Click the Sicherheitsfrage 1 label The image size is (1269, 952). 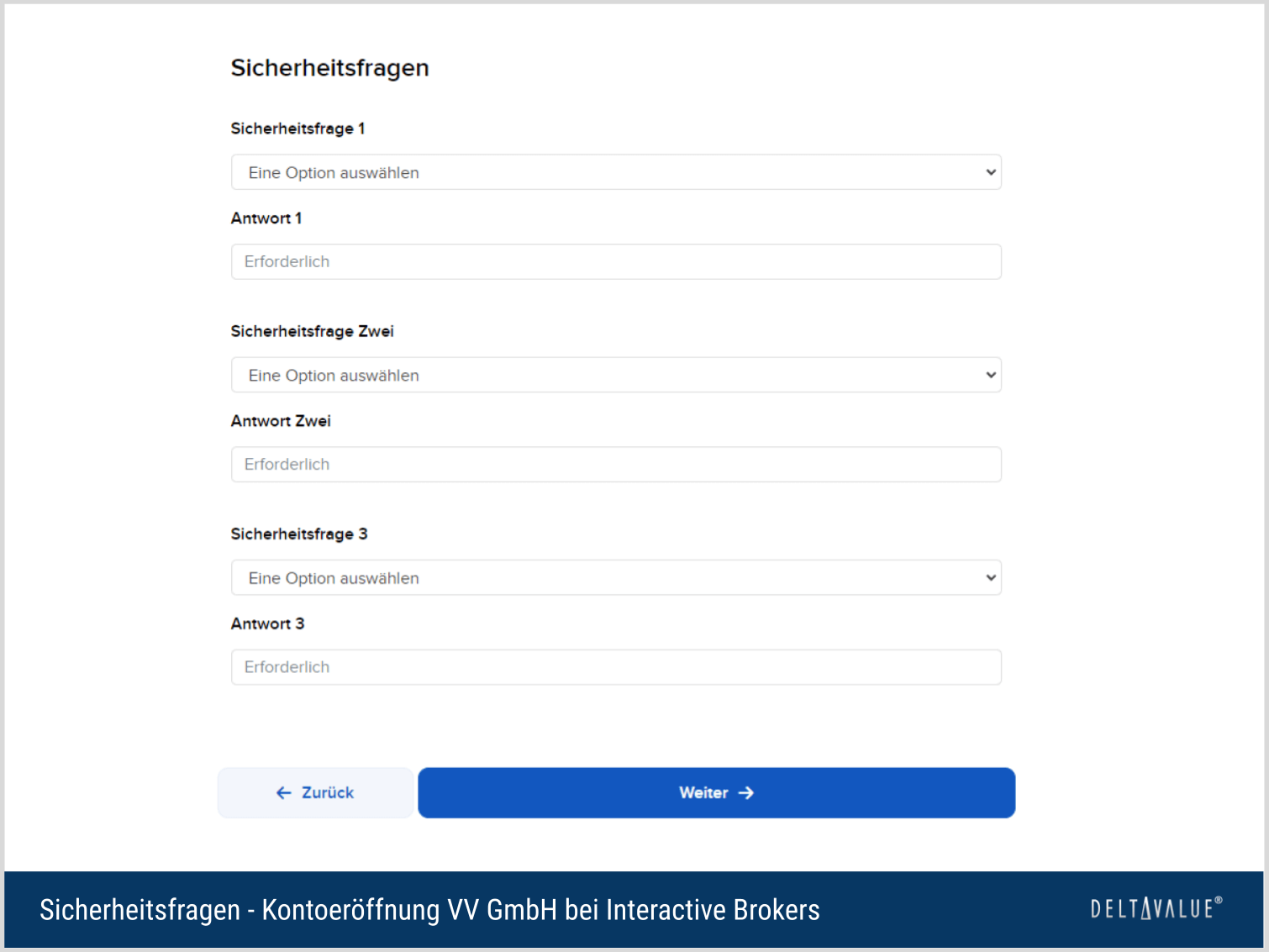298,129
